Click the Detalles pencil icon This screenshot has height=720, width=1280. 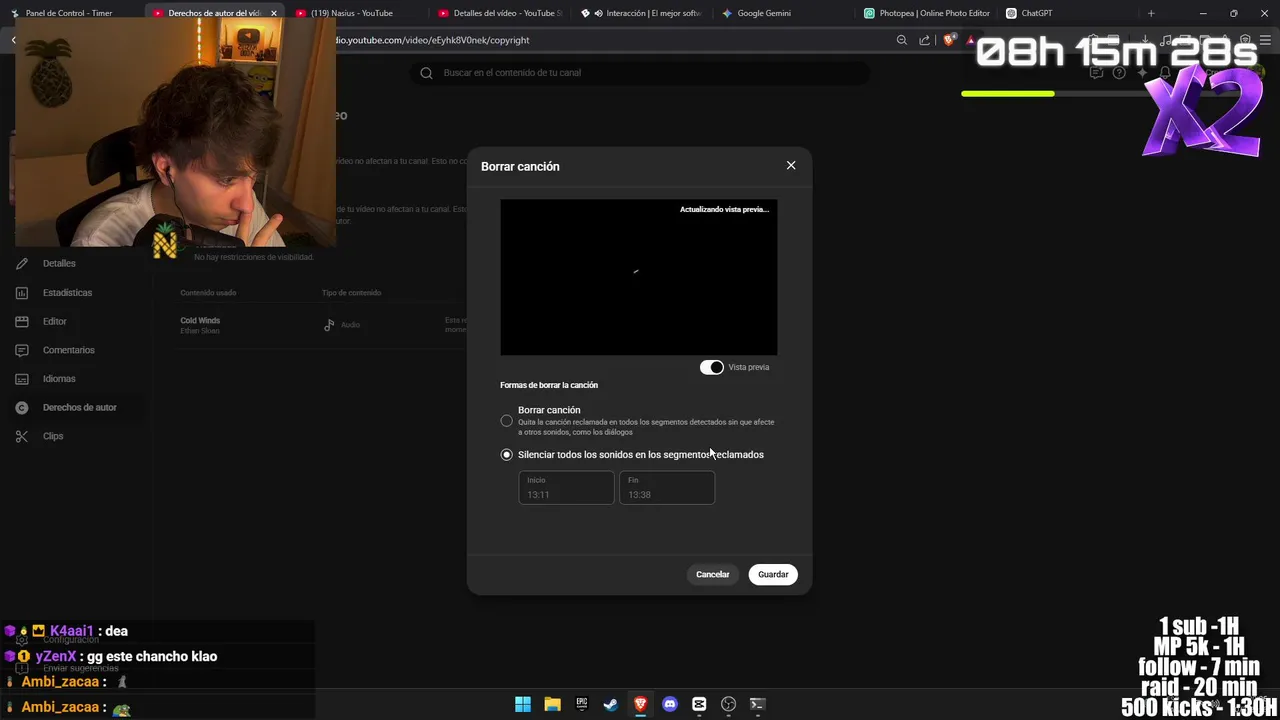(x=22, y=264)
